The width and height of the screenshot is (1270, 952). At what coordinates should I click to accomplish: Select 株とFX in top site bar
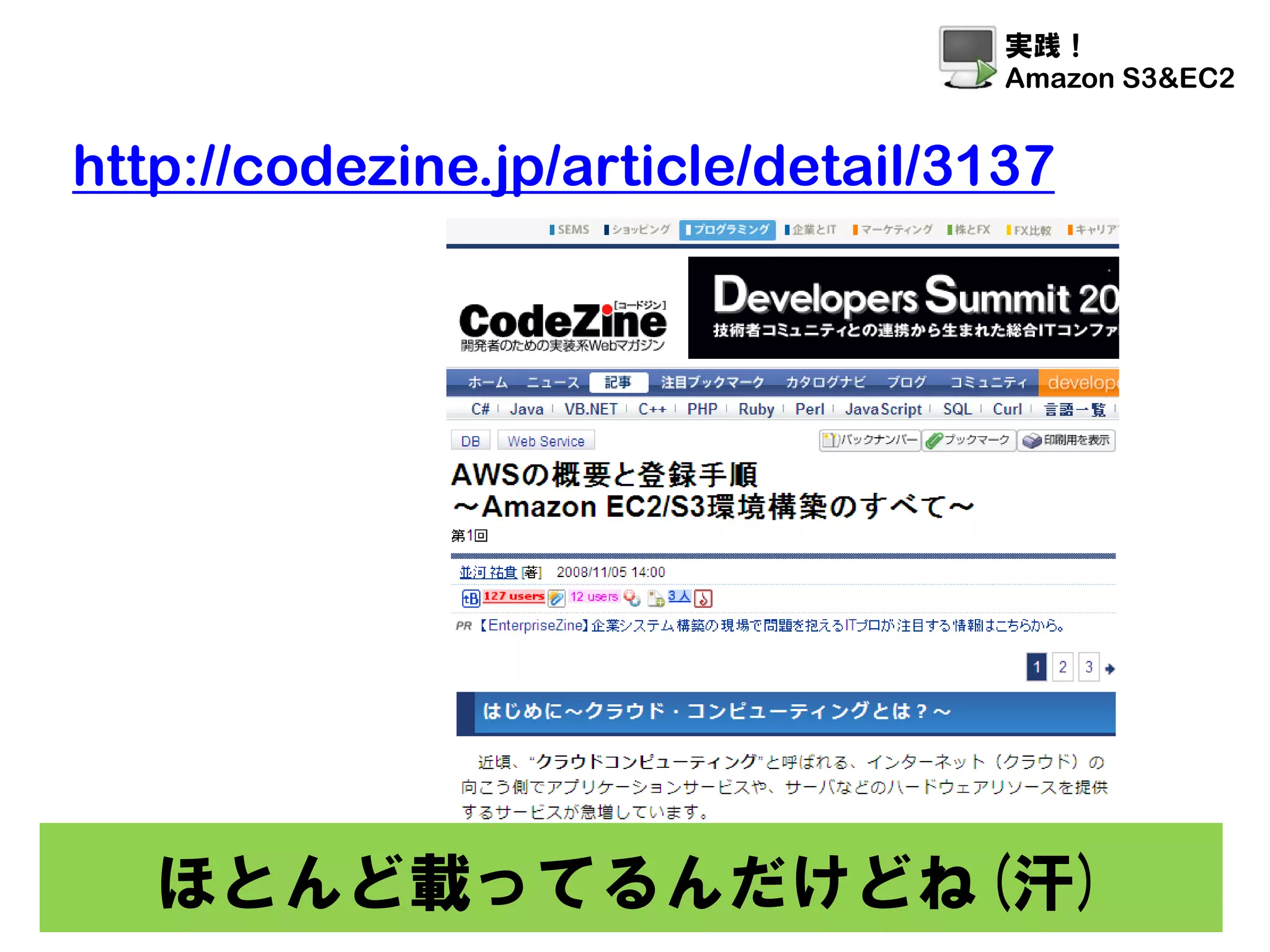coord(969,230)
